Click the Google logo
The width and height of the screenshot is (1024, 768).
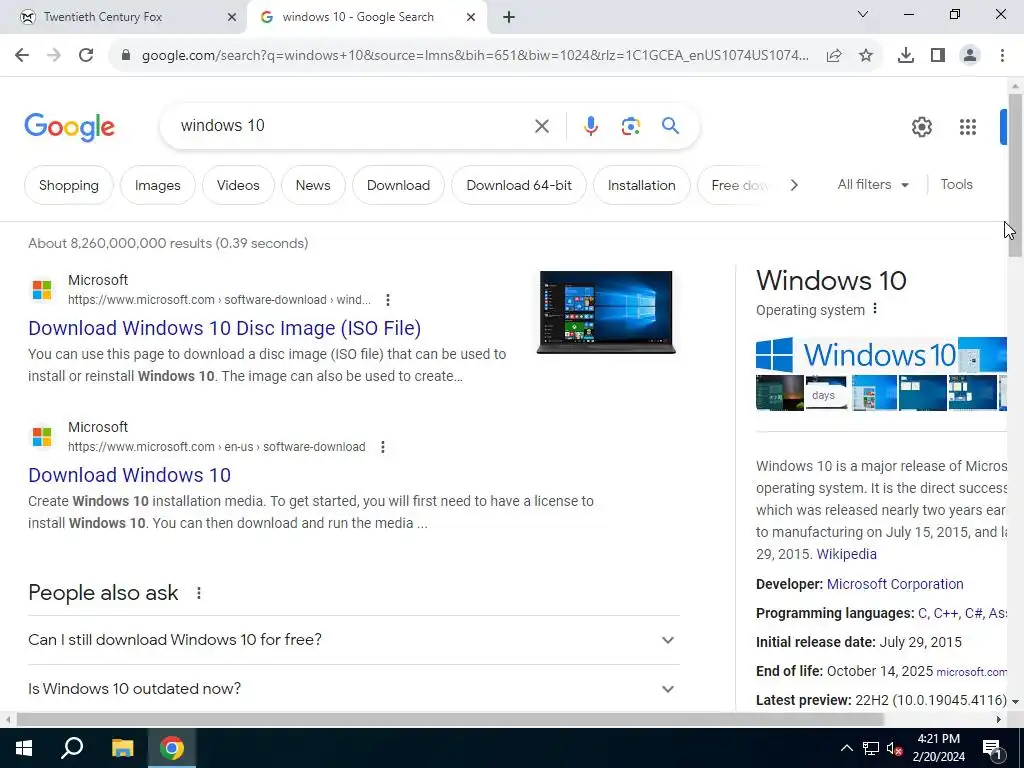click(x=69, y=127)
